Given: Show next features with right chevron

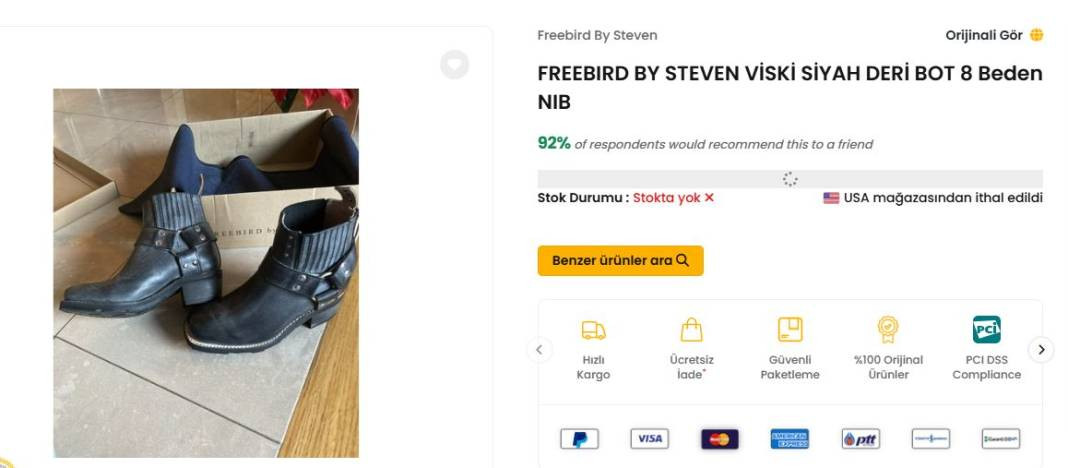Looking at the screenshot, I should click(1041, 350).
